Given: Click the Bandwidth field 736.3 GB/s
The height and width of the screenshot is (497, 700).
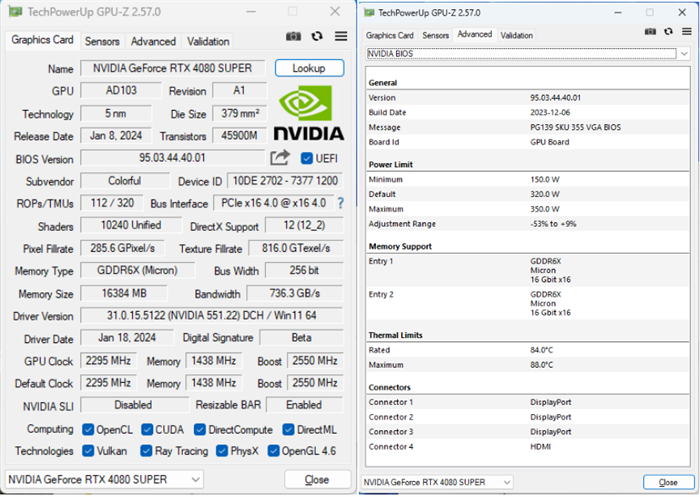Looking at the screenshot, I should tap(295, 293).
